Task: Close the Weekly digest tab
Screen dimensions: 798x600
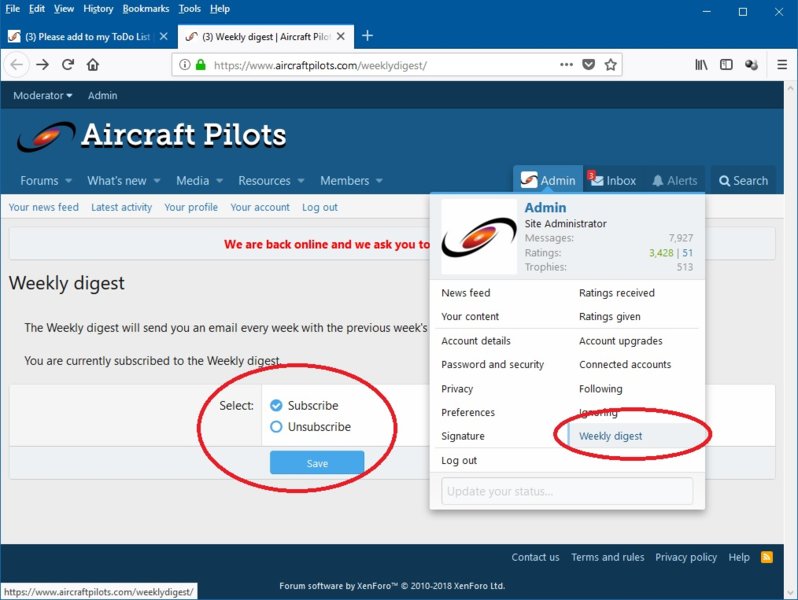Action: click(x=340, y=36)
